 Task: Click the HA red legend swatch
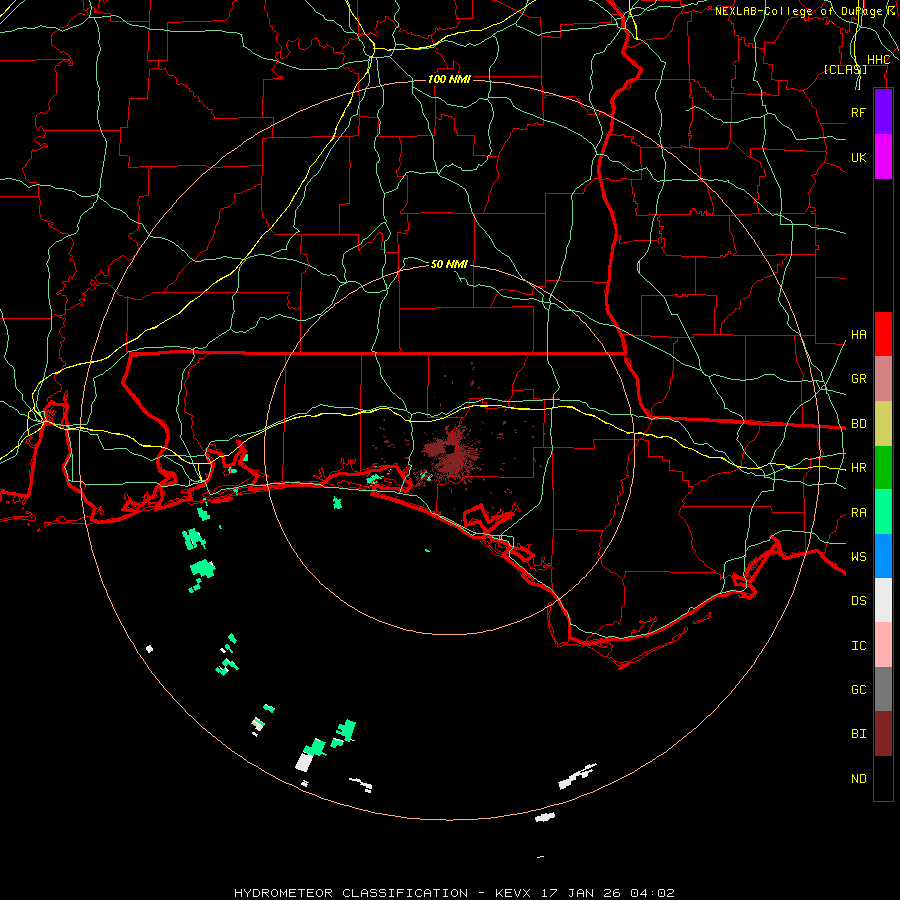(883, 334)
